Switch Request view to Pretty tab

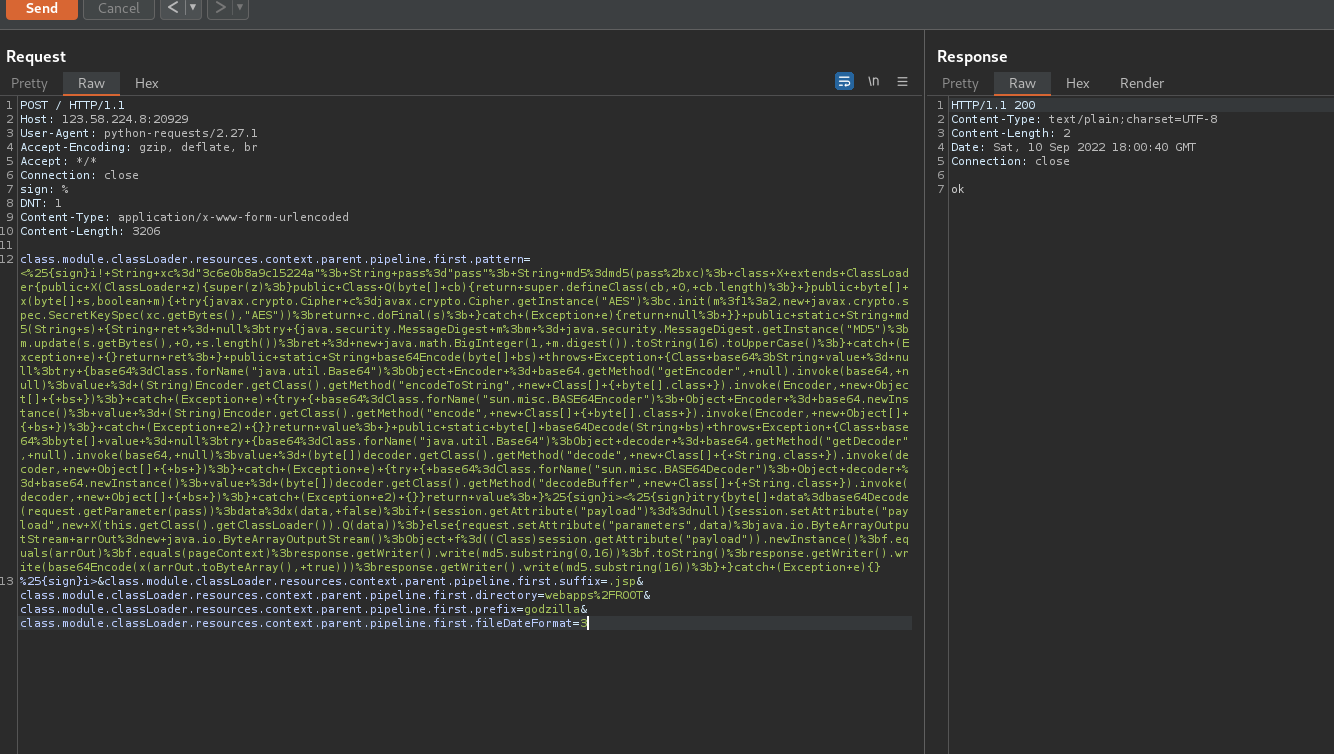pos(29,83)
